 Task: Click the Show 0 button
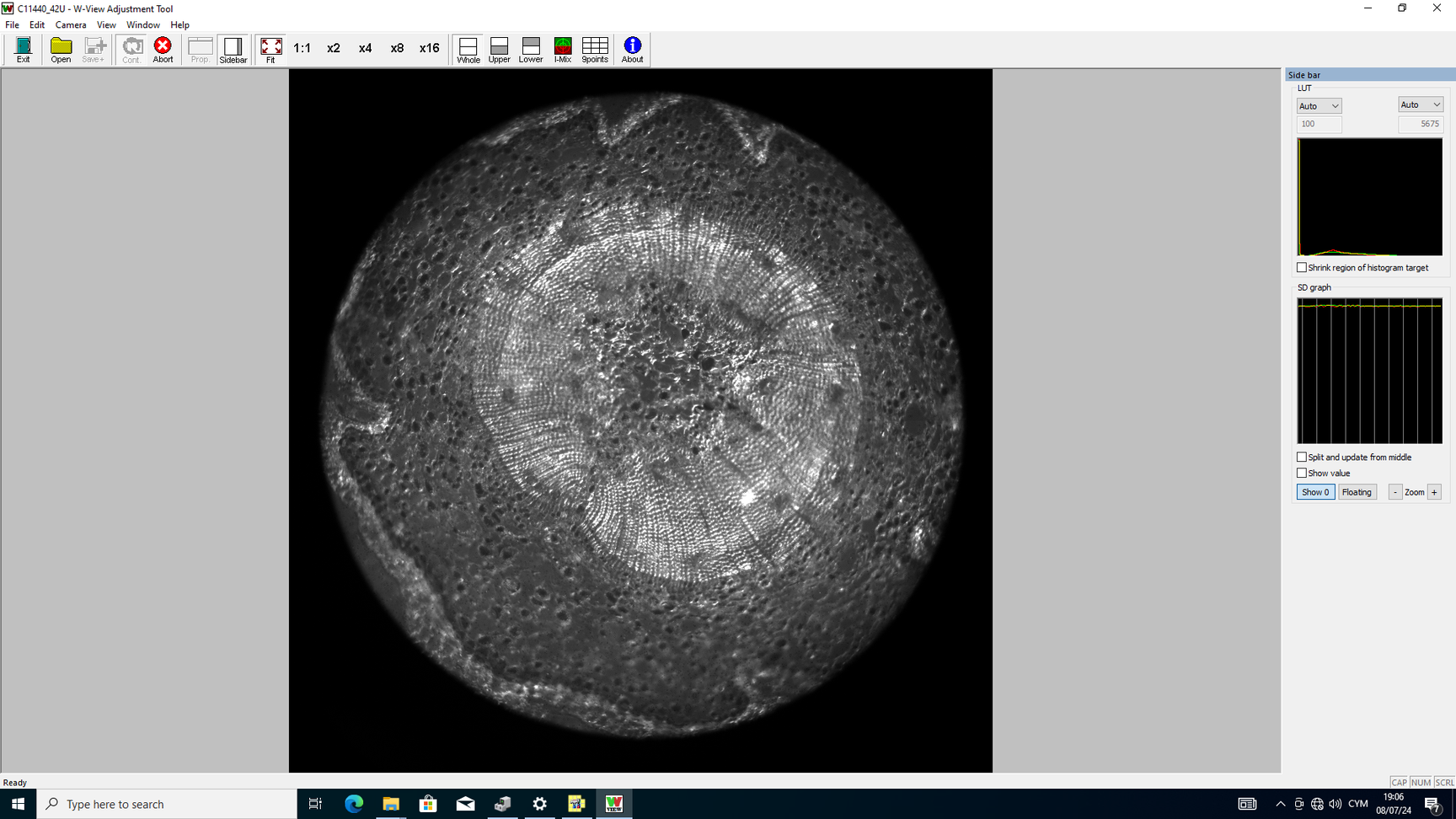click(1315, 492)
